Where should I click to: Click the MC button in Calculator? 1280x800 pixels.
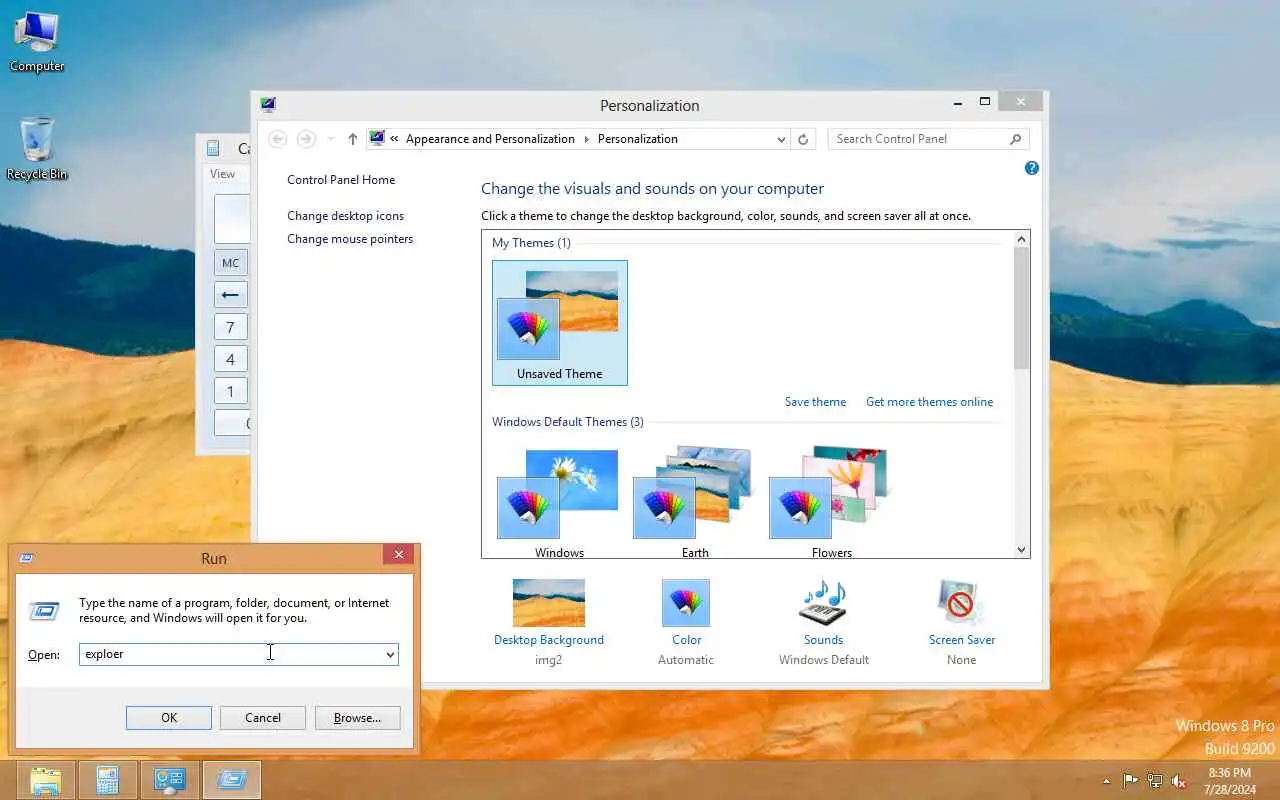click(231, 263)
